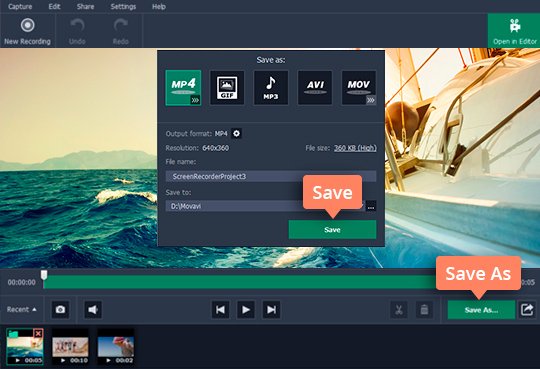Open output format settings gear
This screenshot has height=369, width=540.
[x=236, y=133]
